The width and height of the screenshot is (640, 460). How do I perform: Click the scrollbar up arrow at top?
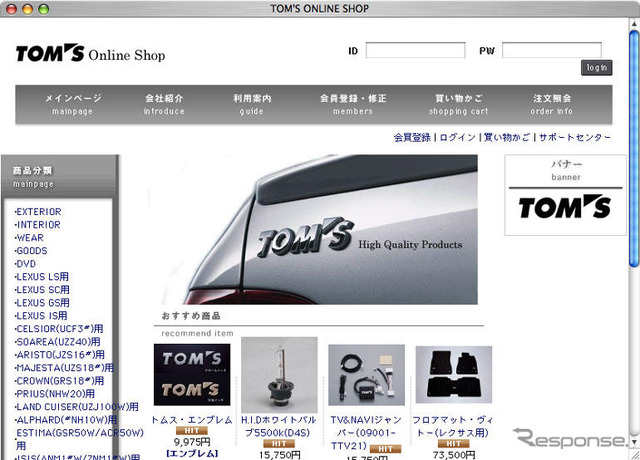click(x=633, y=24)
